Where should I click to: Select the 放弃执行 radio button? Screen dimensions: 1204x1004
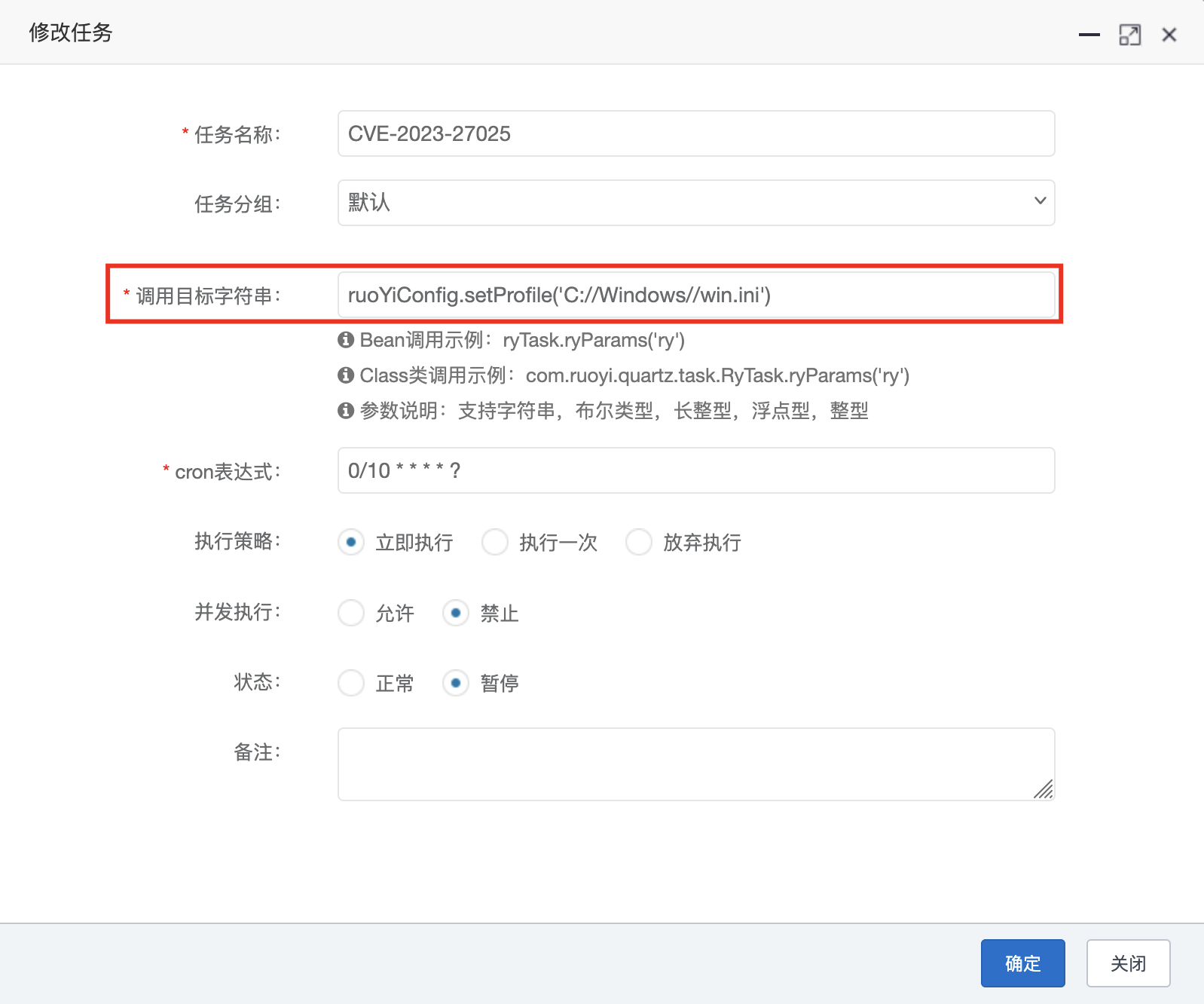639,542
